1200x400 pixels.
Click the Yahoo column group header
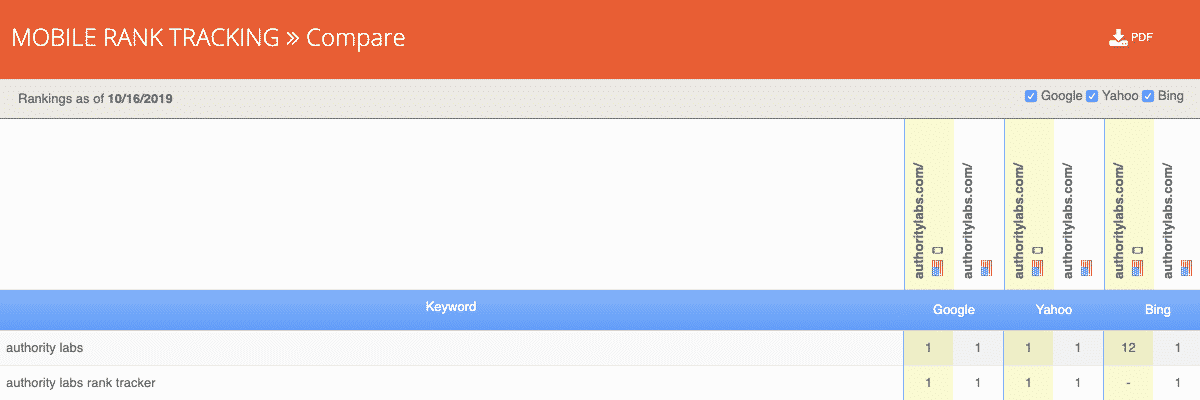(1053, 310)
